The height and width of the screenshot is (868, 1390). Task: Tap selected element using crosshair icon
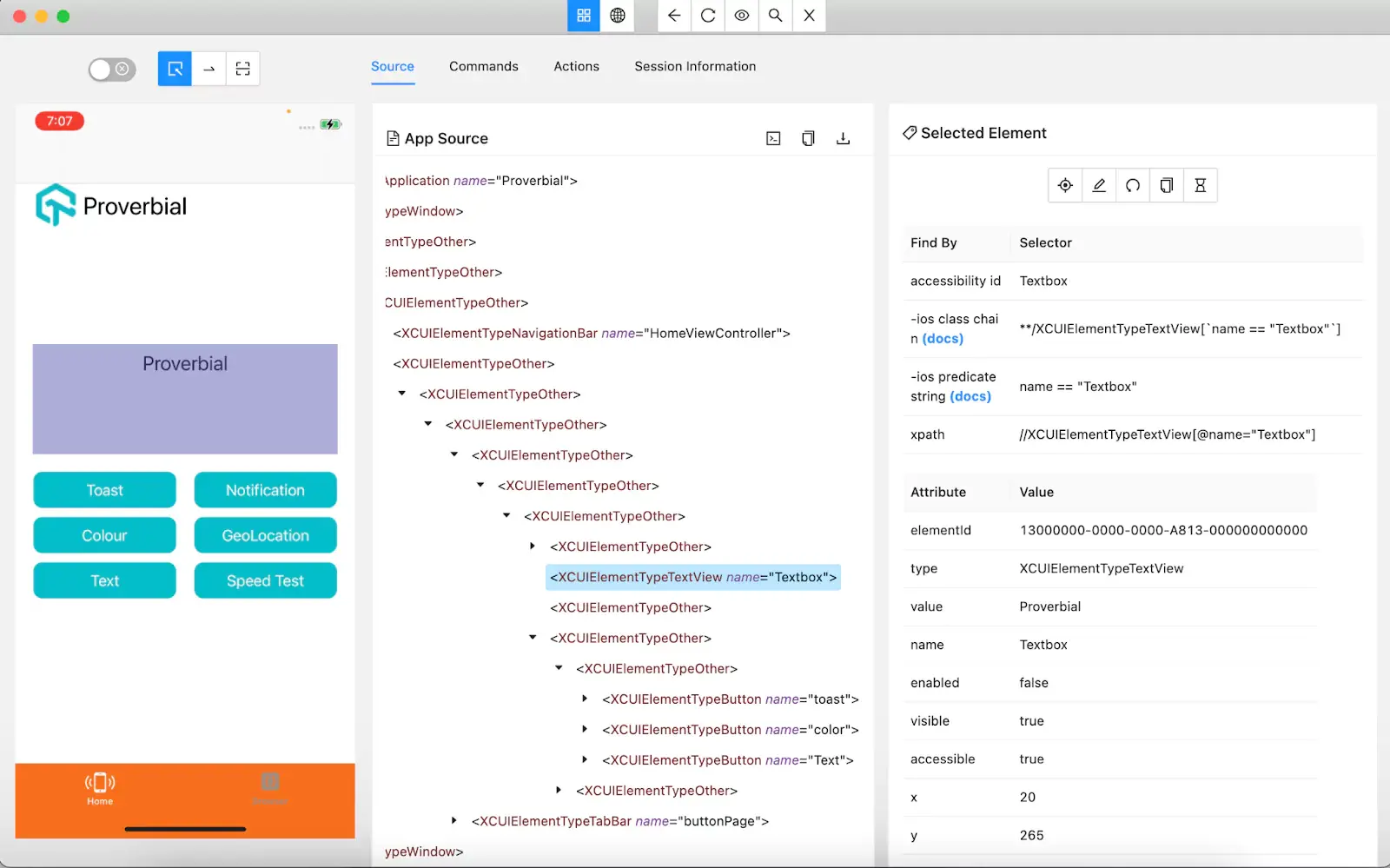(x=1065, y=185)
